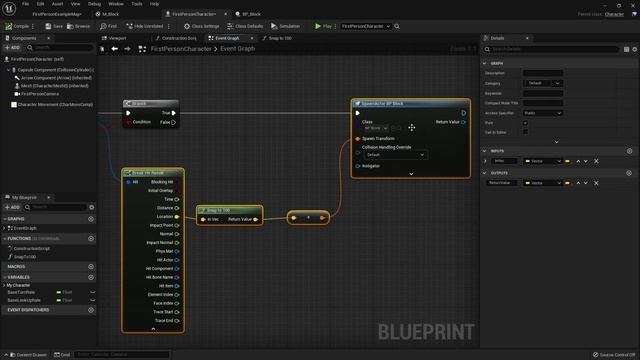The image size is (640, 360).
Task: Open the Access Specifier dropdown
Action: [x=543, y=113]
